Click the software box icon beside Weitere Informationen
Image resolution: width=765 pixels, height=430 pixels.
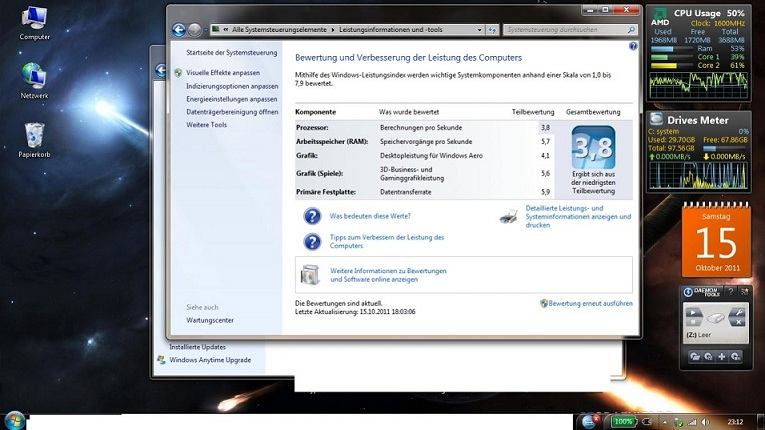point(310,275)
